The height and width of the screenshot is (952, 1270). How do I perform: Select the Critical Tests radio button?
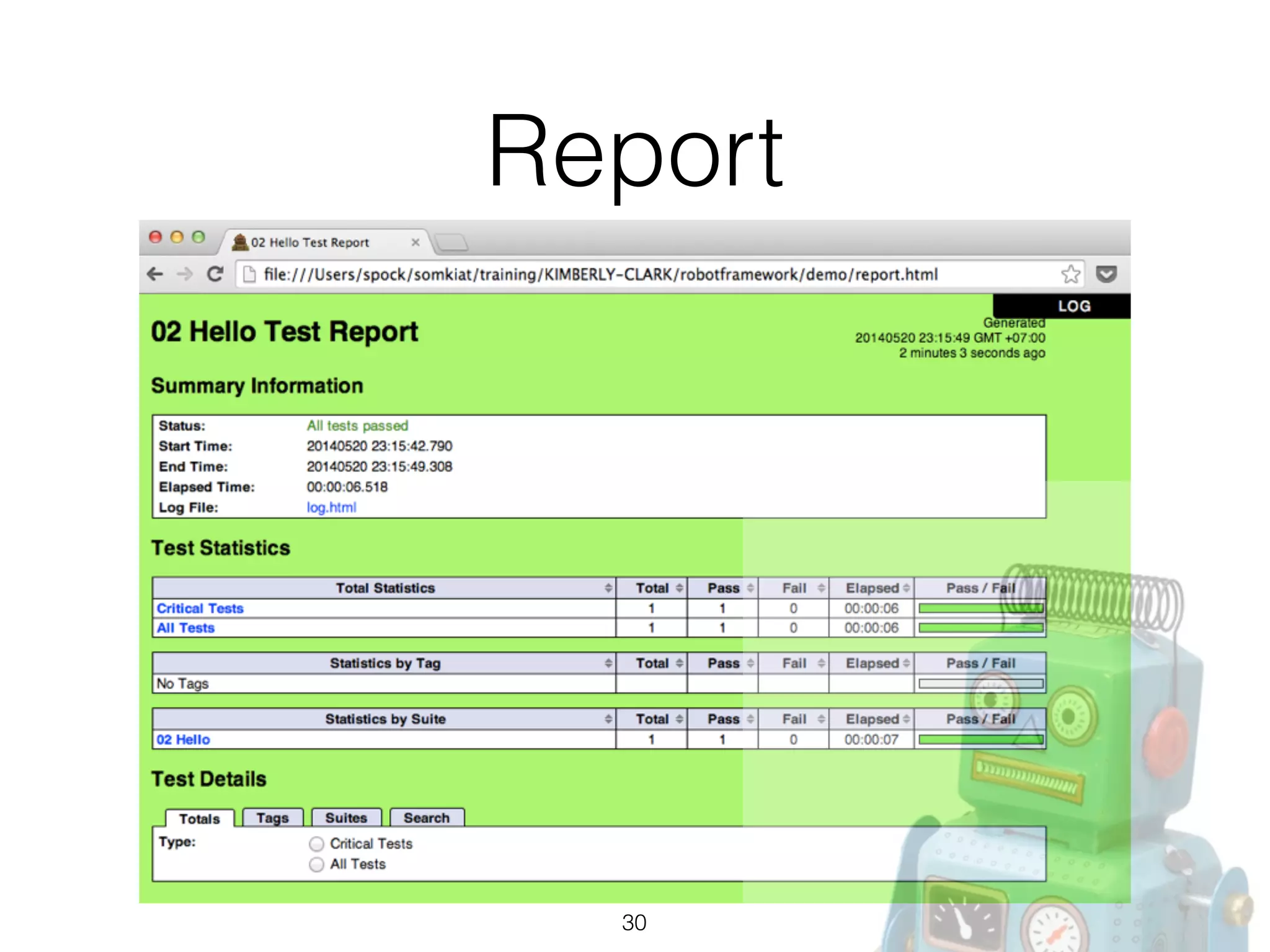[317, 844]
